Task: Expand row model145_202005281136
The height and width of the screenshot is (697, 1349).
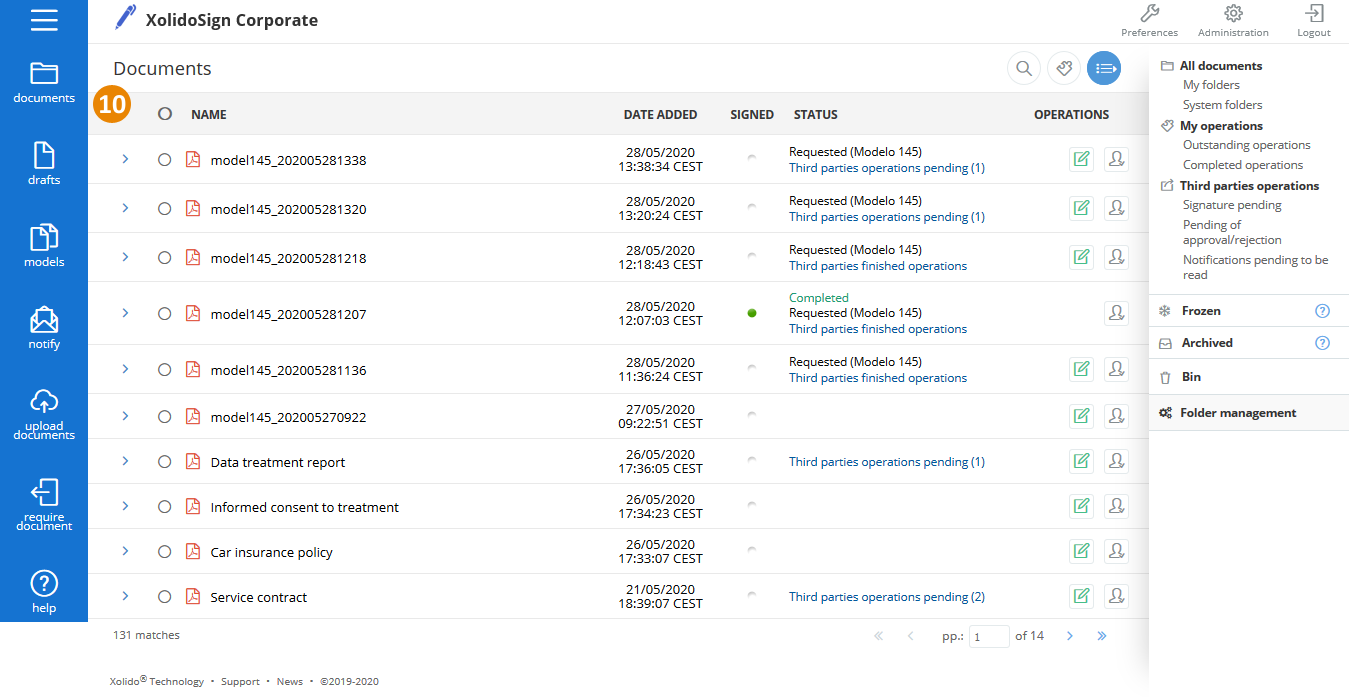Action: [125, 369]
